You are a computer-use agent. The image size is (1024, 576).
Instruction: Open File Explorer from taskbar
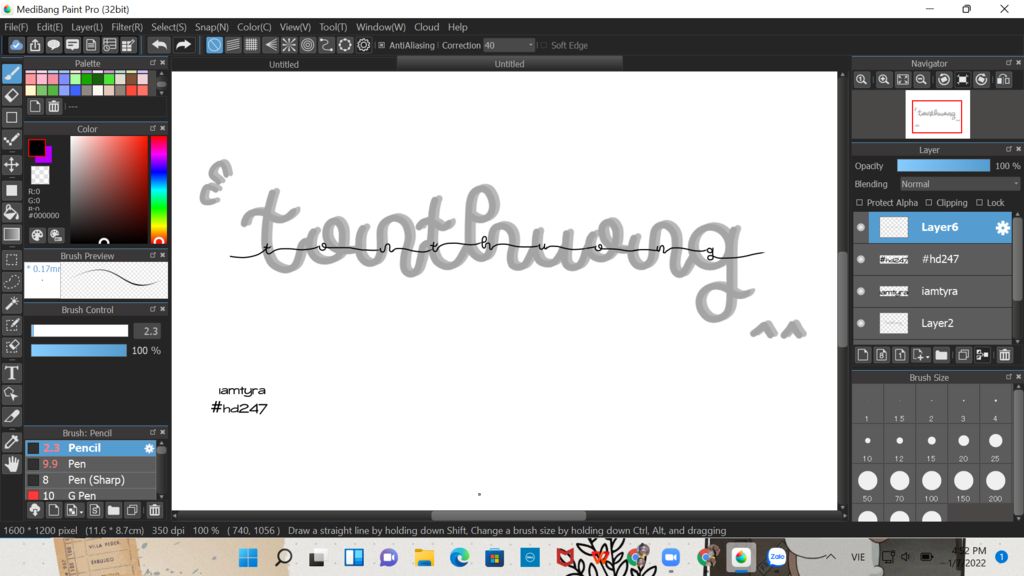424,558
